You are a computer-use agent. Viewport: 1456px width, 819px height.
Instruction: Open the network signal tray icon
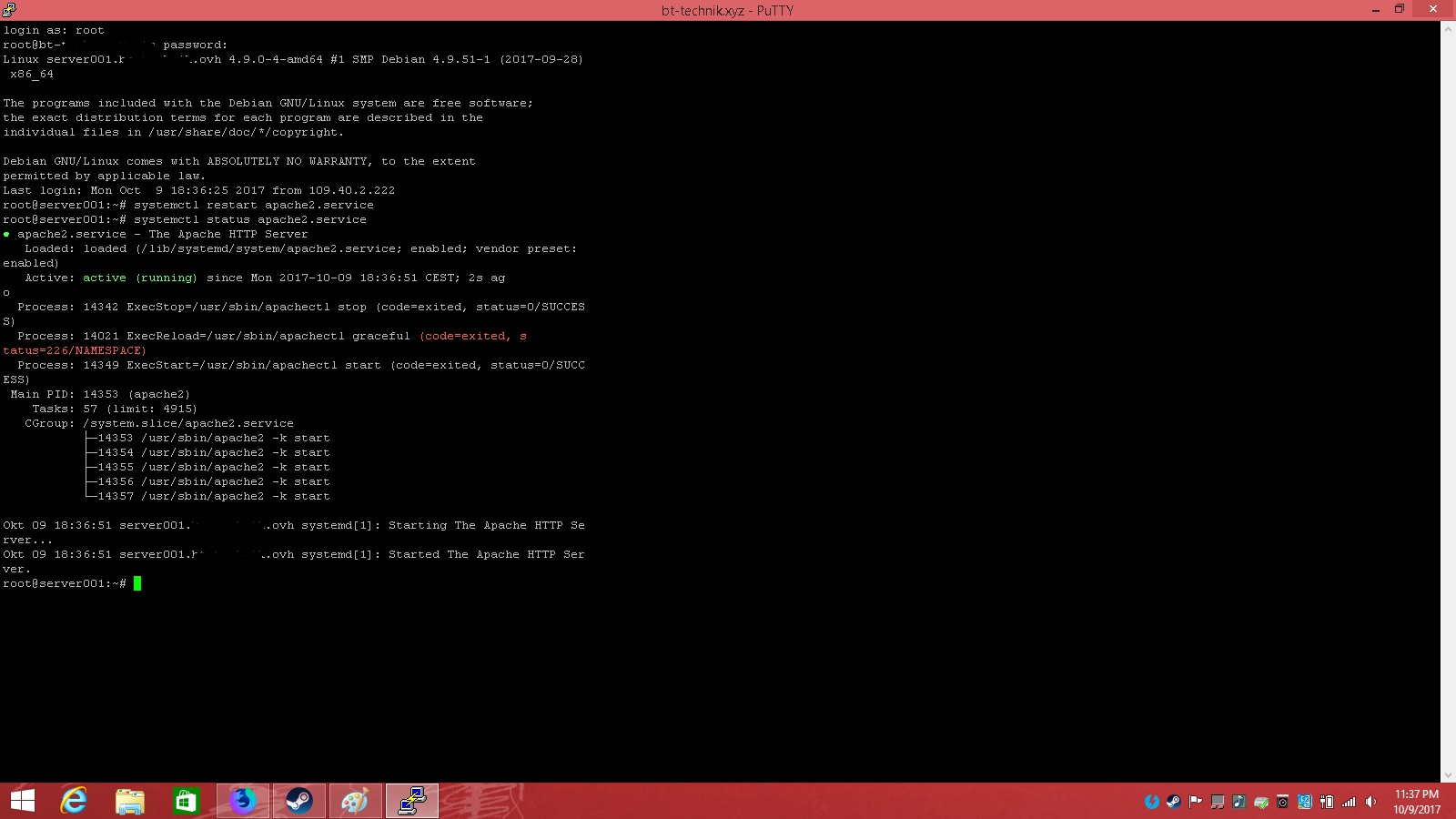tap(1349, 802)
